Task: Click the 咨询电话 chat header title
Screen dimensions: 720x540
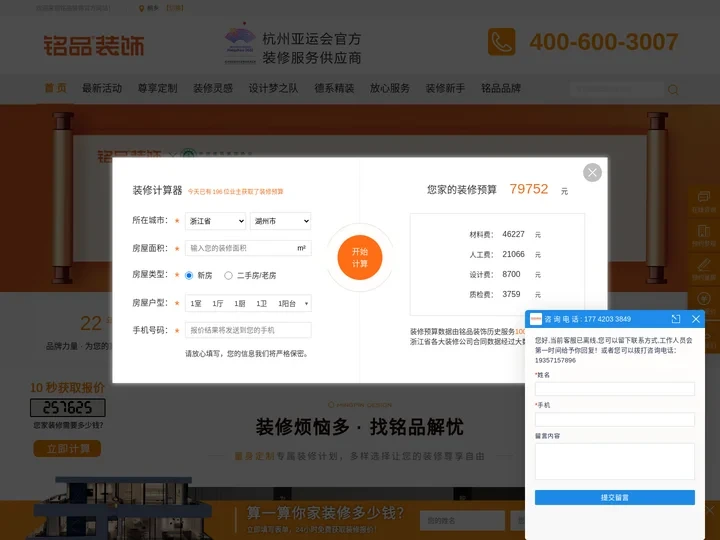Action: coord(587,319)
